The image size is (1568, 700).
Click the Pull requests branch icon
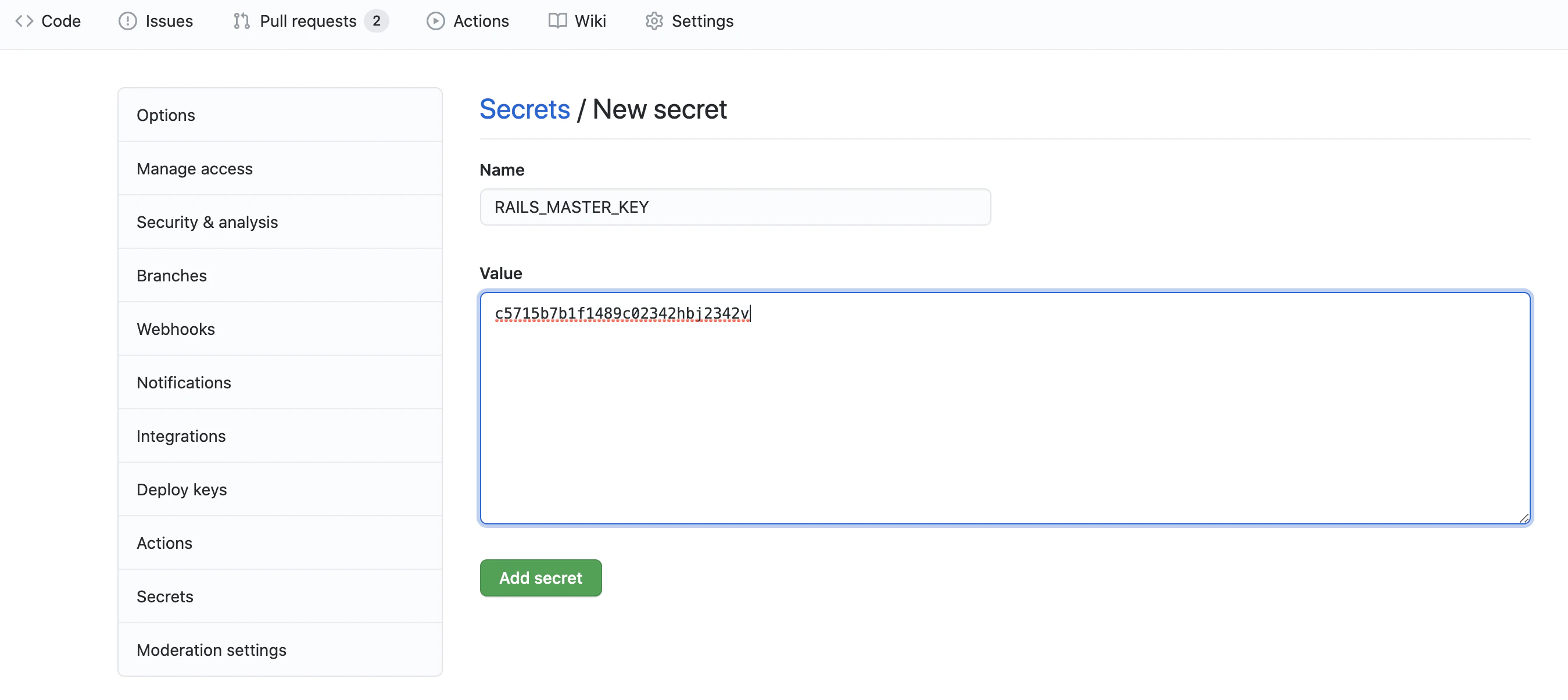coord(242,22)
